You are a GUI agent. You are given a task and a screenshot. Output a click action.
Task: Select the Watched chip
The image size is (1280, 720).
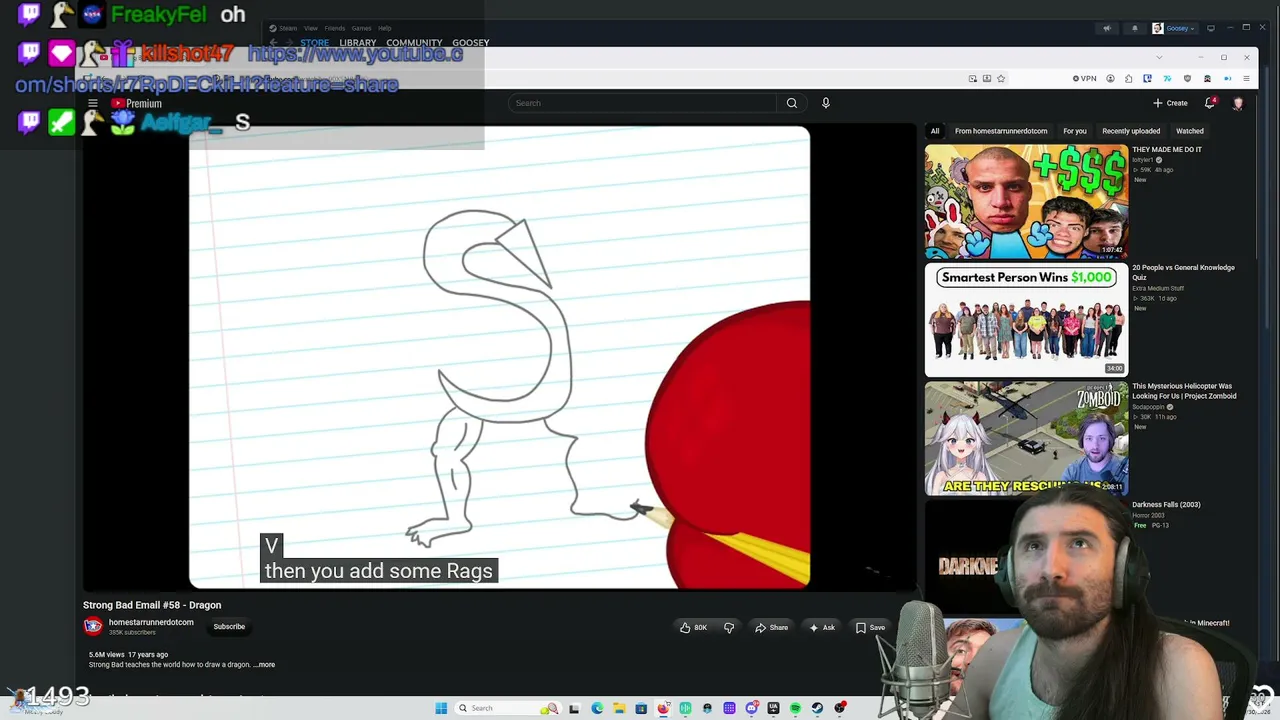point(1190,131)
